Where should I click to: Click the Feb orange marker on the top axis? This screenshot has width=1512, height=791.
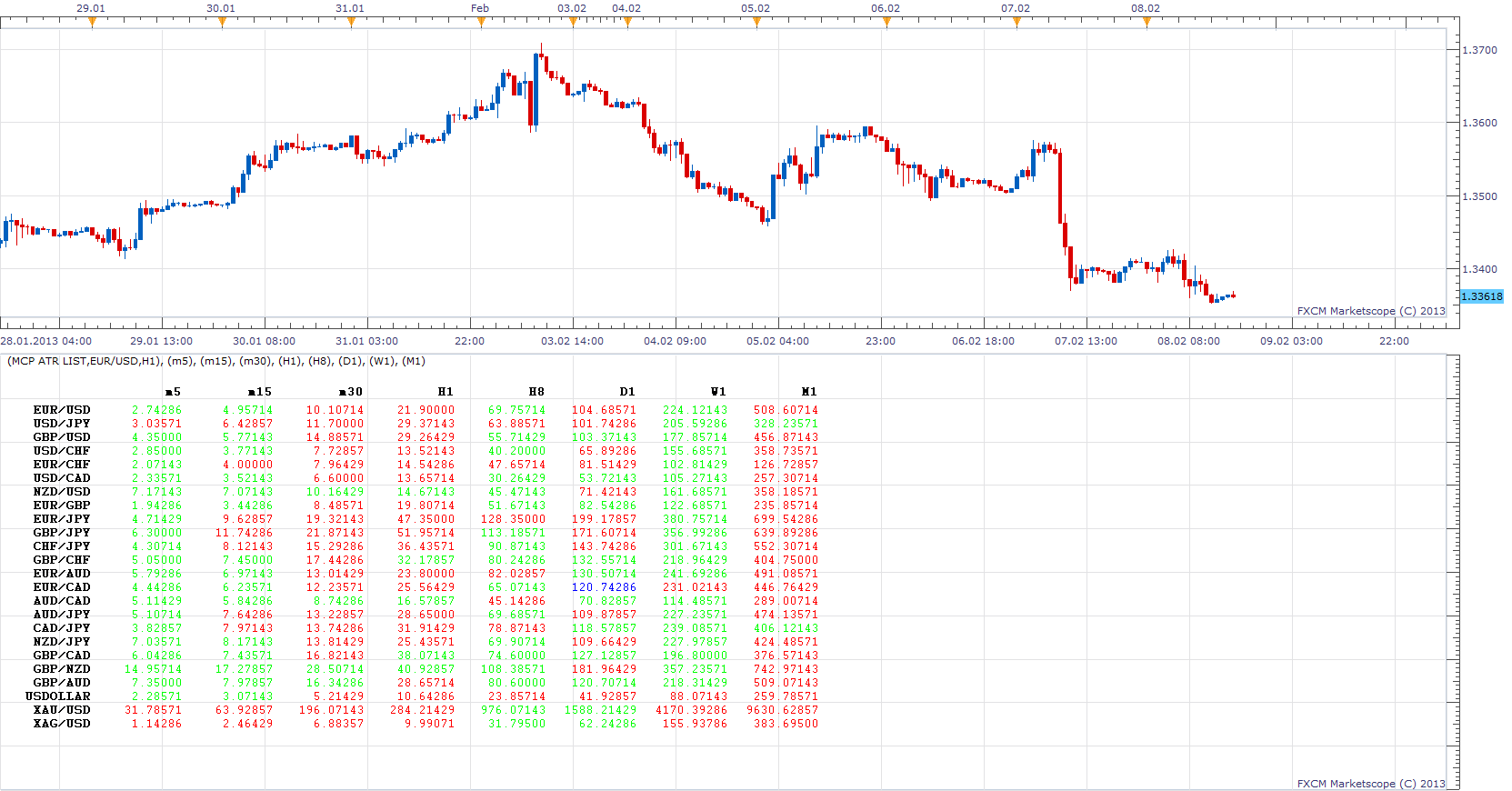pyautogui.click(x=481, y=23)
